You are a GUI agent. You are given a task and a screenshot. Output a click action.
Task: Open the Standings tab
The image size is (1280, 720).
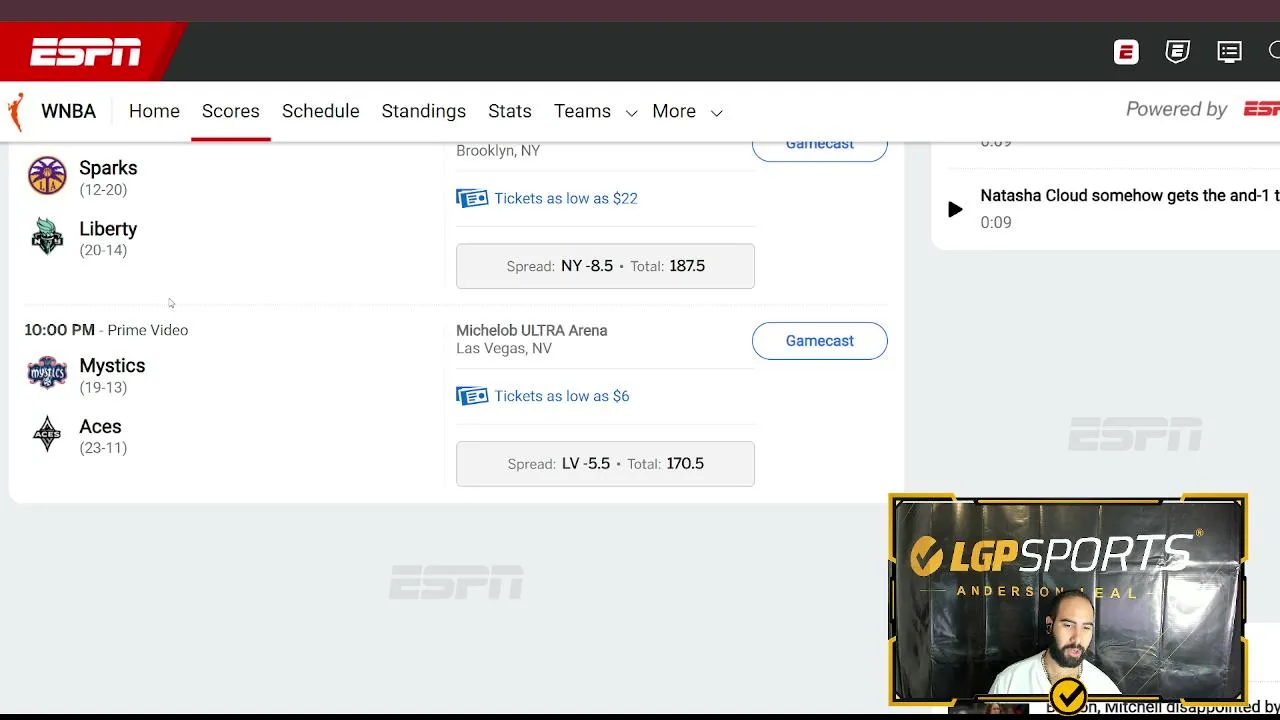[424, 111]
